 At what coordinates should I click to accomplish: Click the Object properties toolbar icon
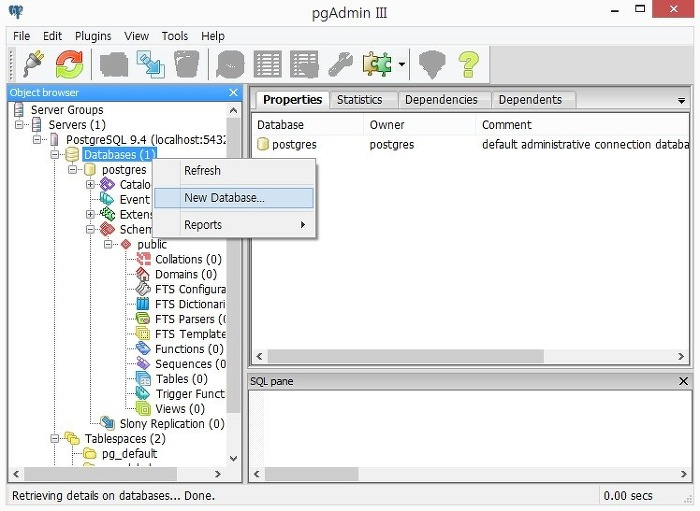pyautogui.click(x=114, y=64)
